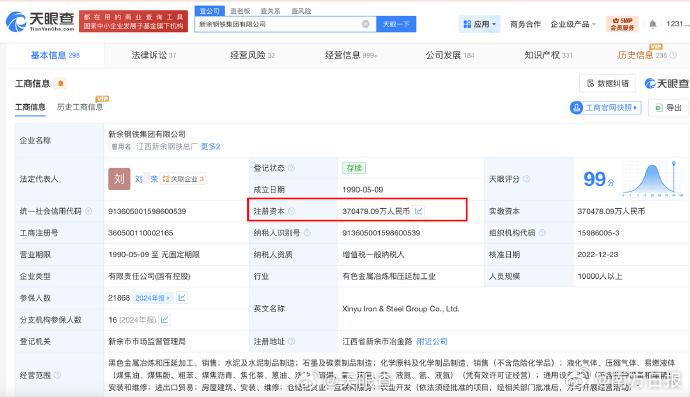This screenshot has width=690, height=397.
Task: Select the 查风险 search tab
Action: click(x=301, y=11)
